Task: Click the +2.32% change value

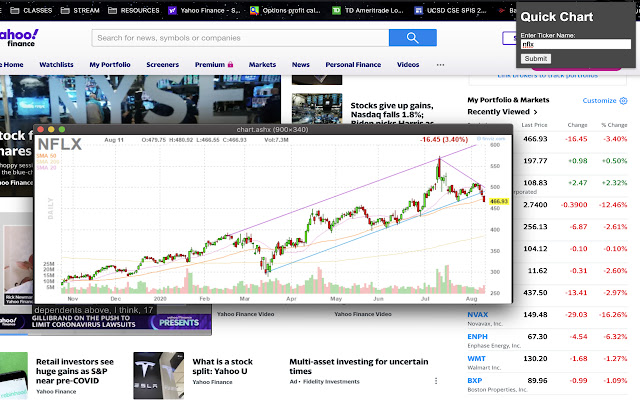Action: pos(614,183)
